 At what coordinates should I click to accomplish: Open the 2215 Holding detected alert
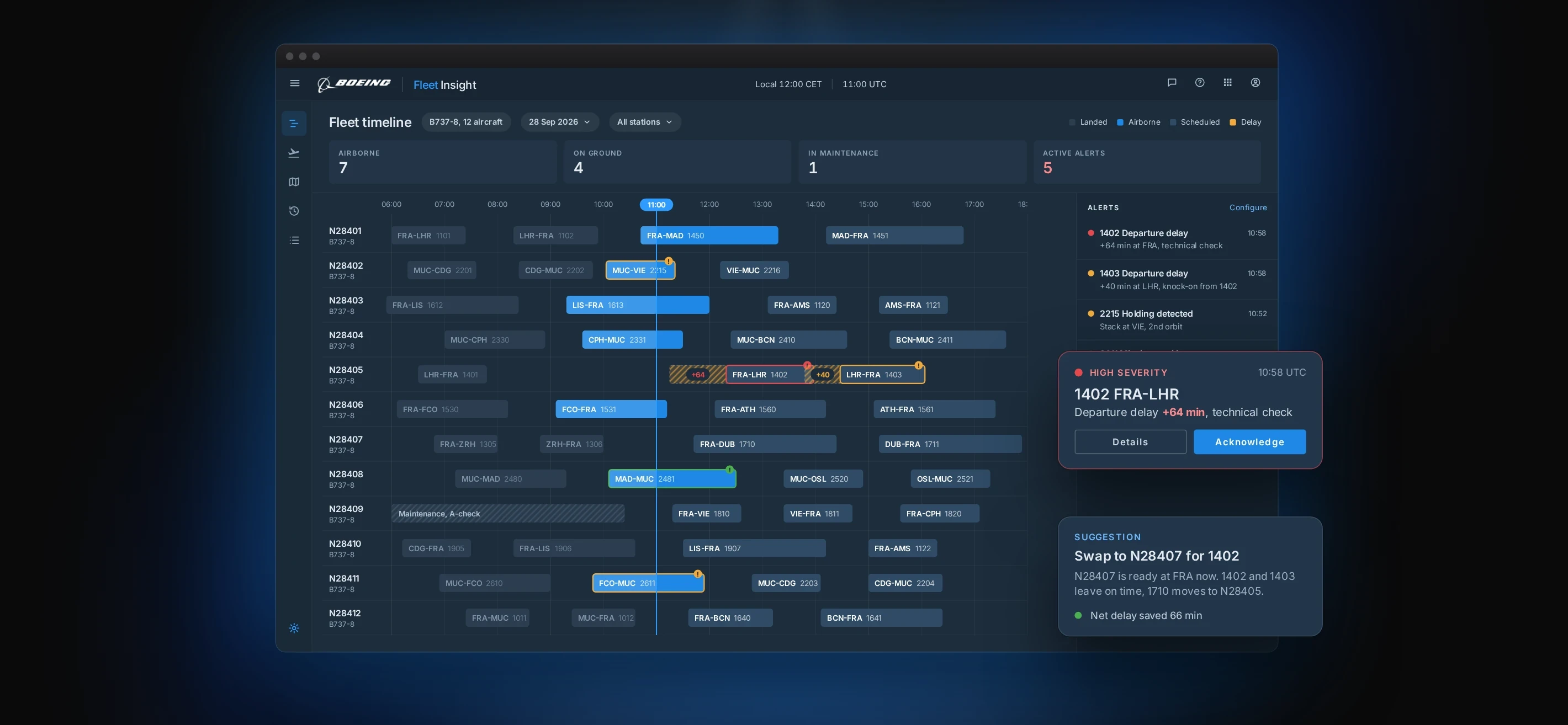1177,320
